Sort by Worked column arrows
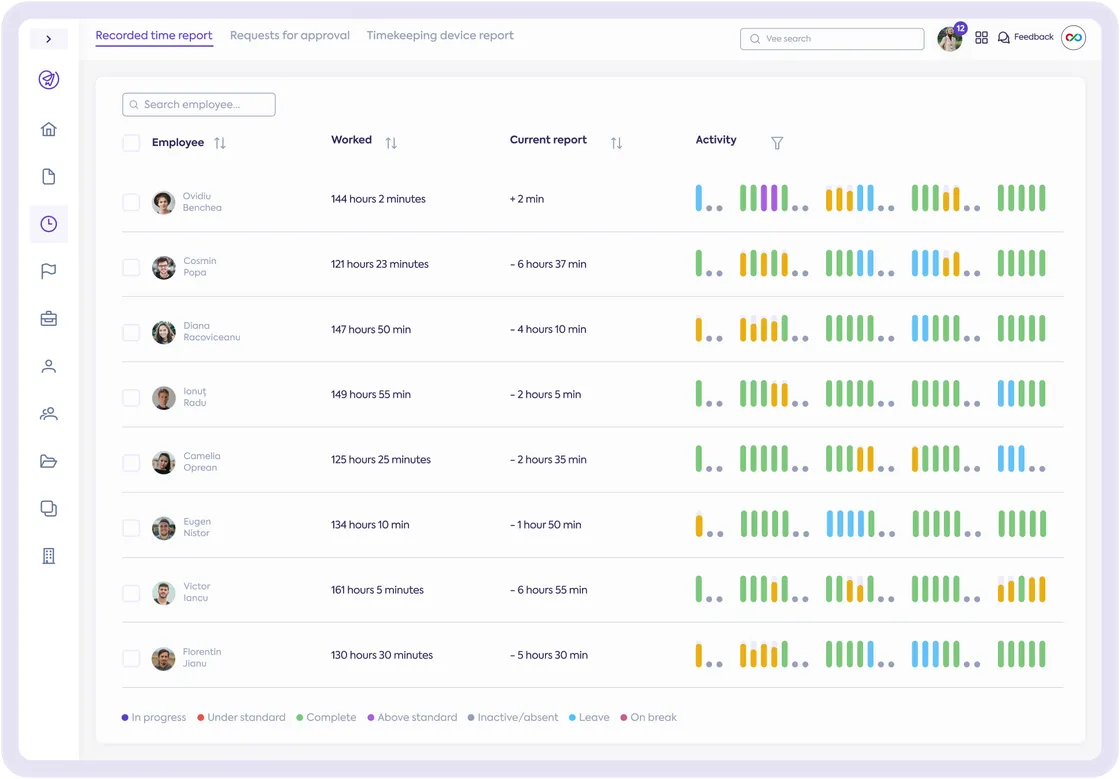Image resolution: width=1120 pixels, height=779 pixels. [x=391, y=143]
